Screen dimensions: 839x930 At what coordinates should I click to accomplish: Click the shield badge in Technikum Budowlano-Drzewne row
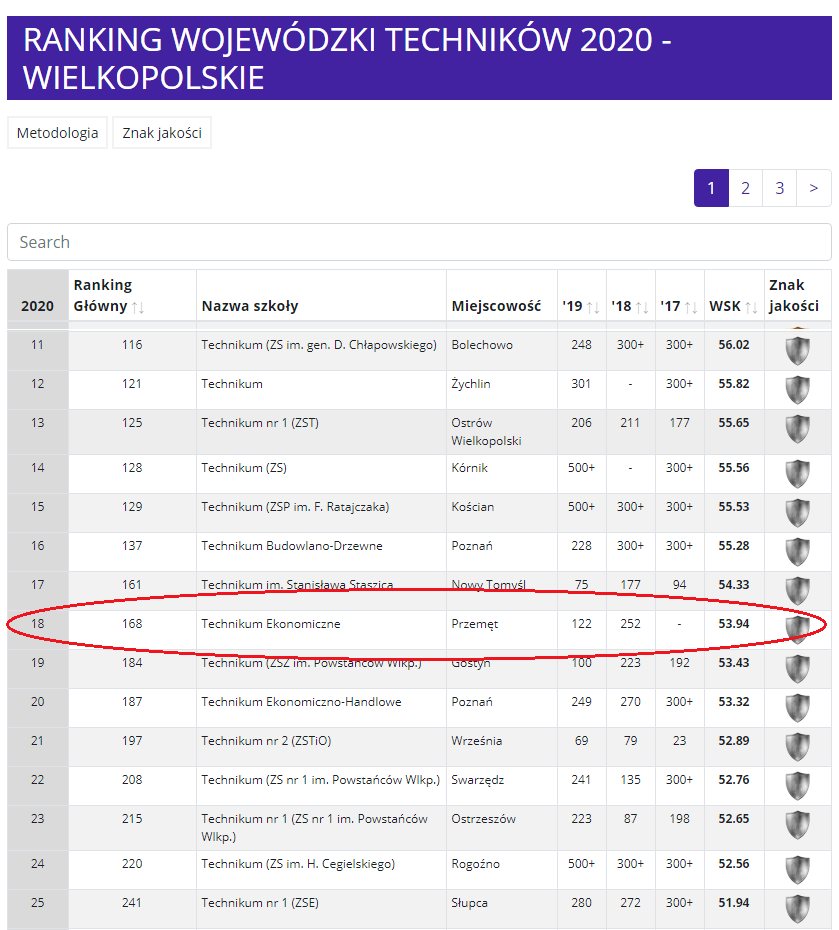[797, 552]
